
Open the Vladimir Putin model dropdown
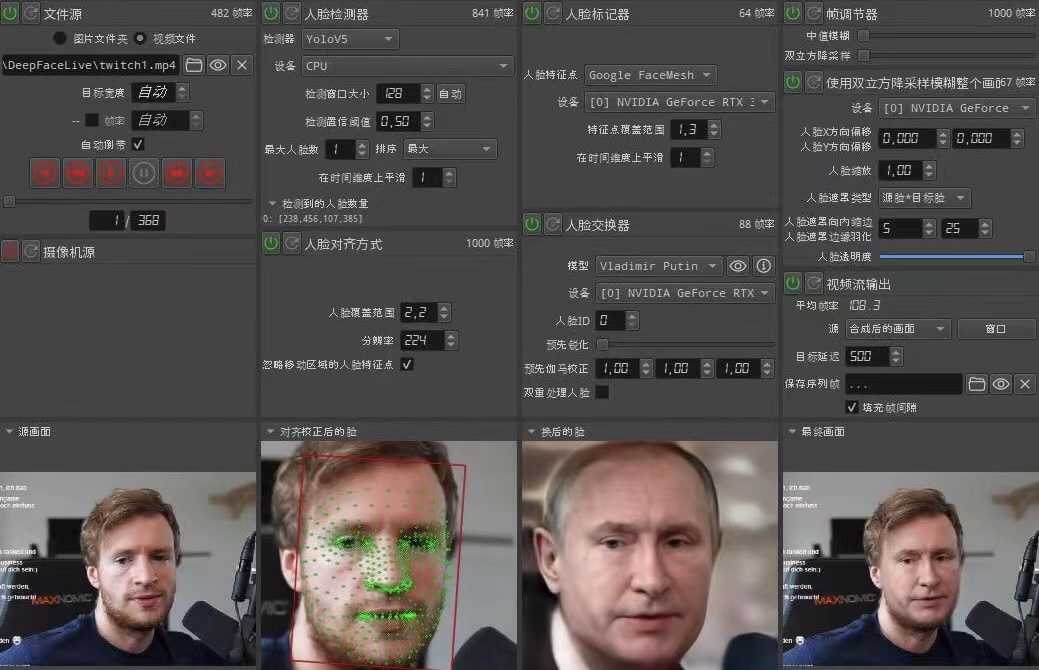tap(658, 266)
